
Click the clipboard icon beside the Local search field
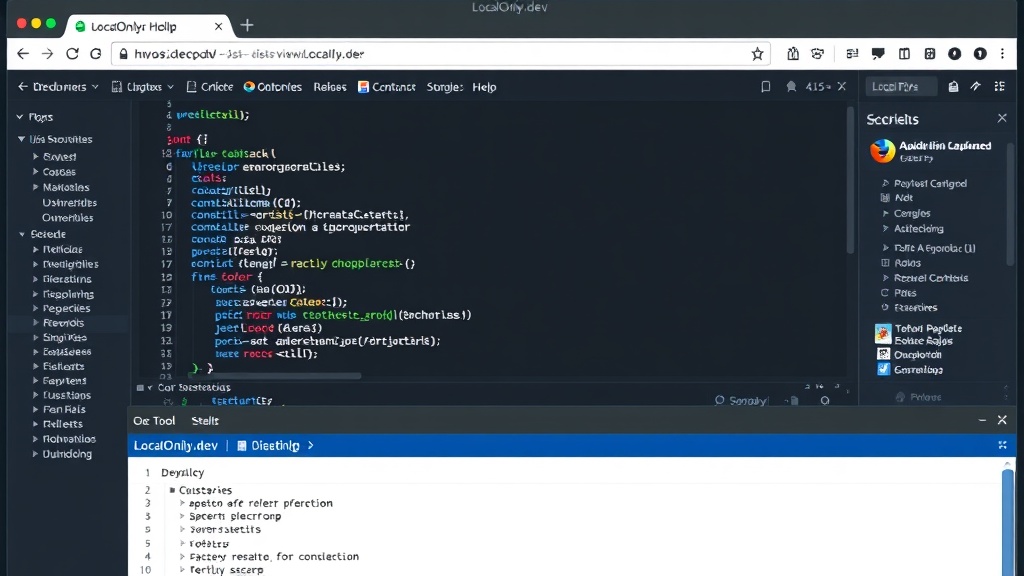[x=953, y=87]
